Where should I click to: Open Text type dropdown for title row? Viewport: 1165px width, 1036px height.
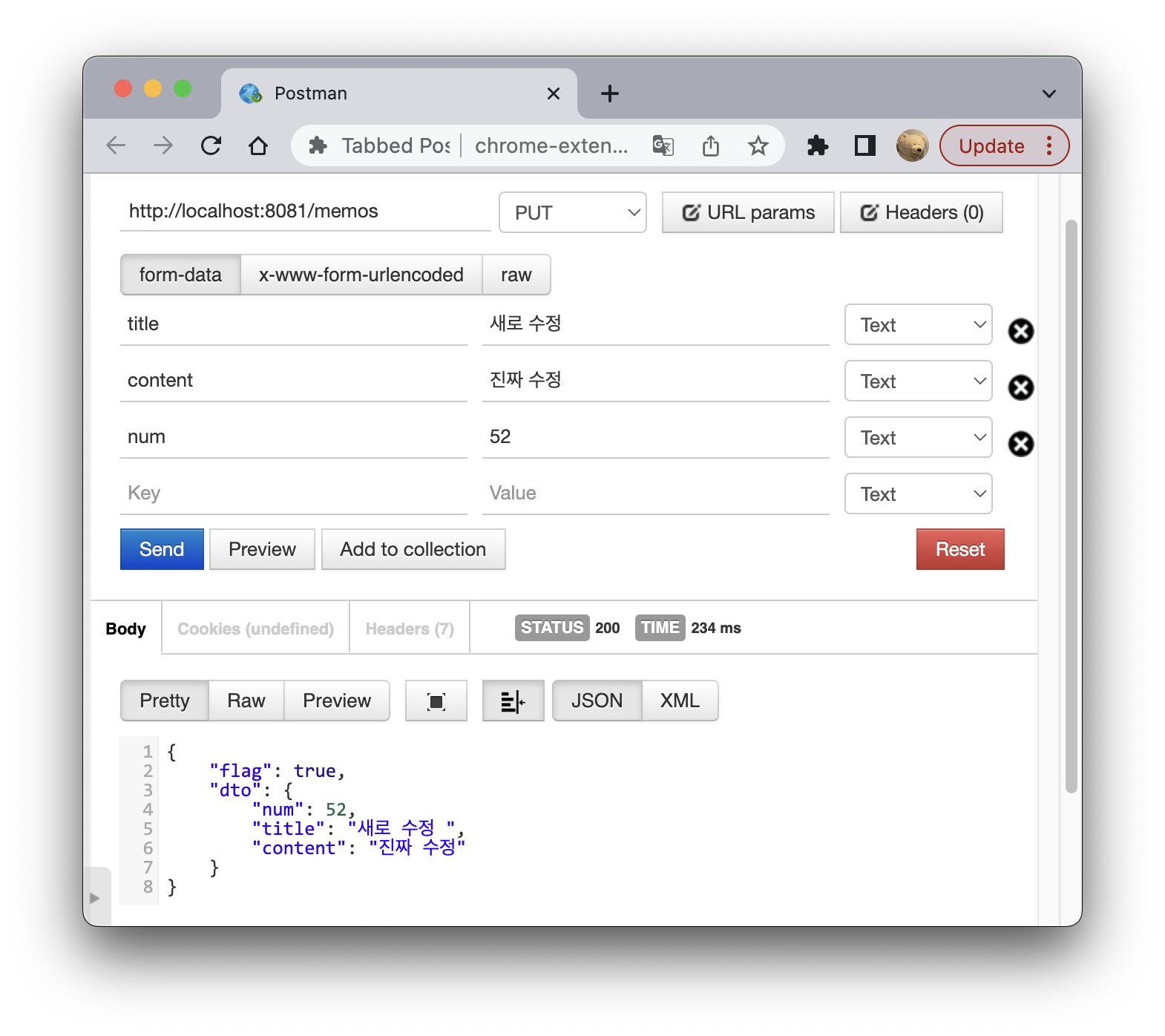(x=919, y=324)
